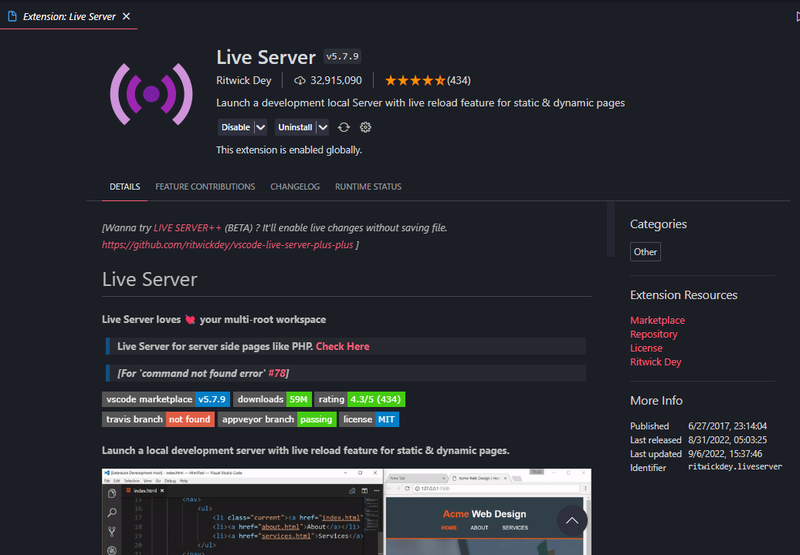Click the extension description in the header

click(x=420, y=103)
